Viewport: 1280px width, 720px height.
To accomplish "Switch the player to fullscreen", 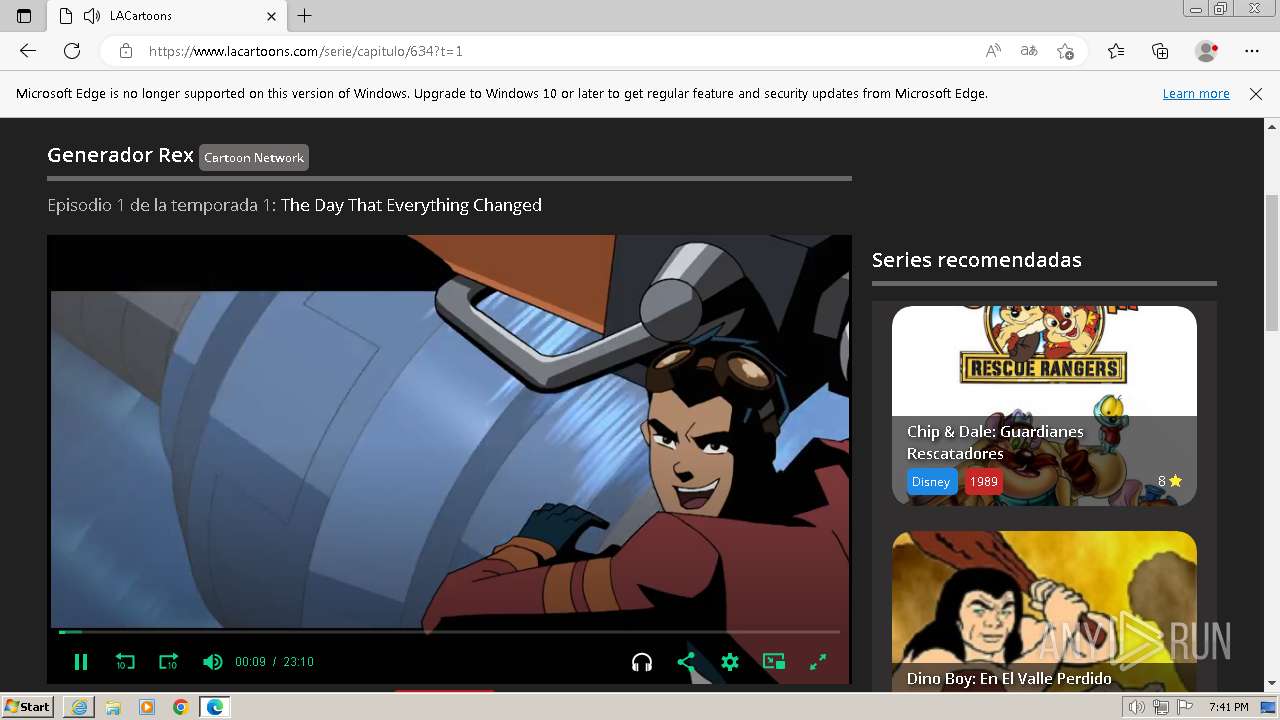I will coord(818,662).
